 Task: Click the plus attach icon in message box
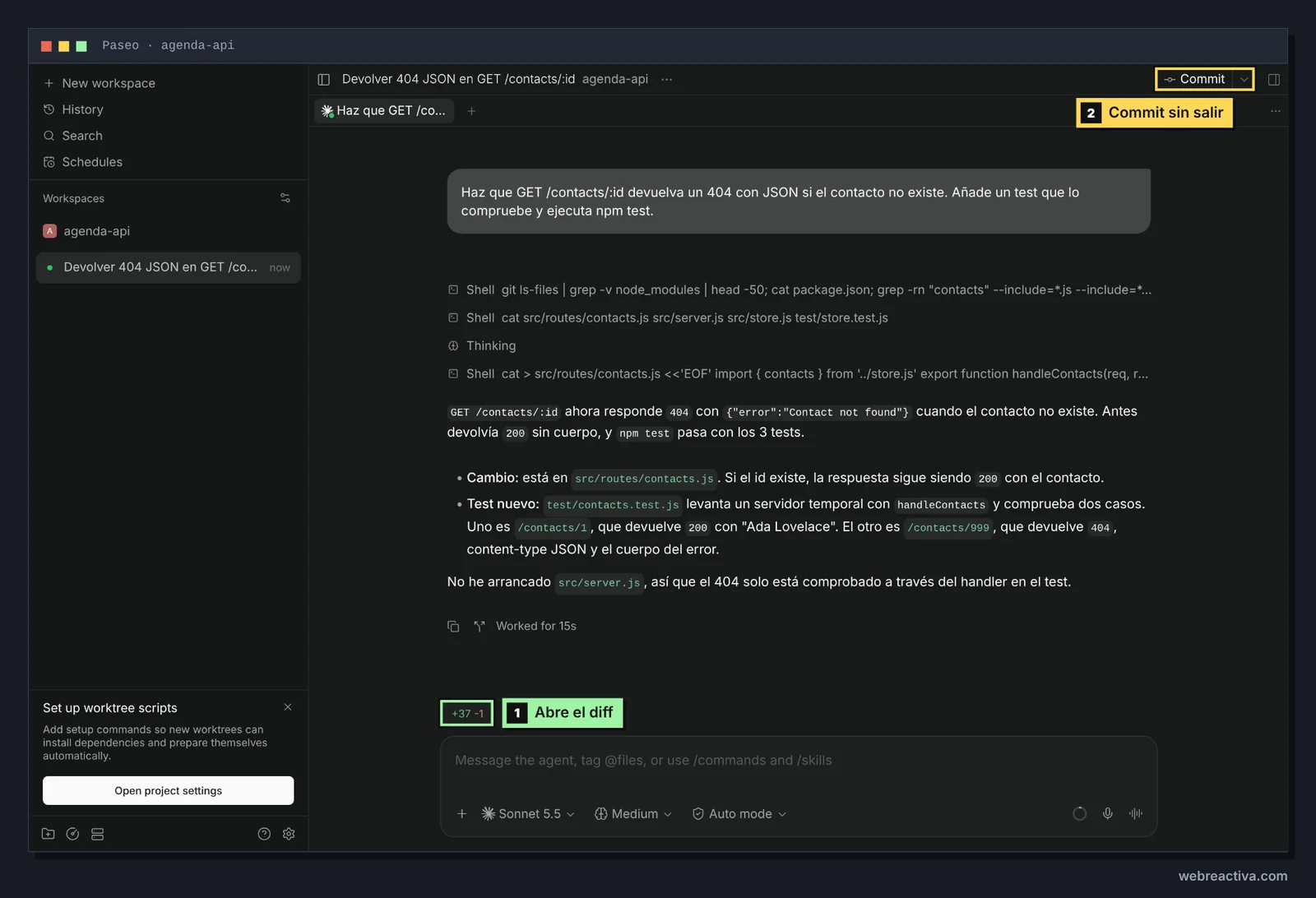pos(462,814)
